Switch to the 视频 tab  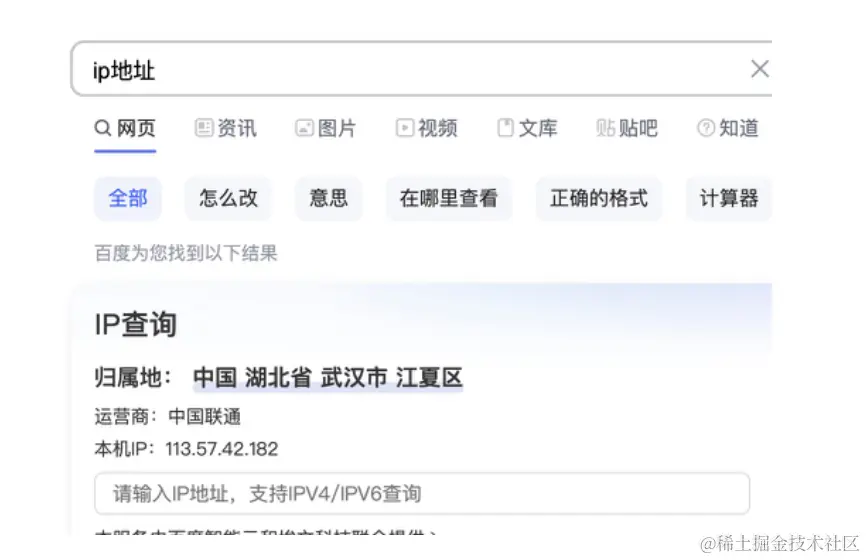pyautogui.click(x=426, y=128)
